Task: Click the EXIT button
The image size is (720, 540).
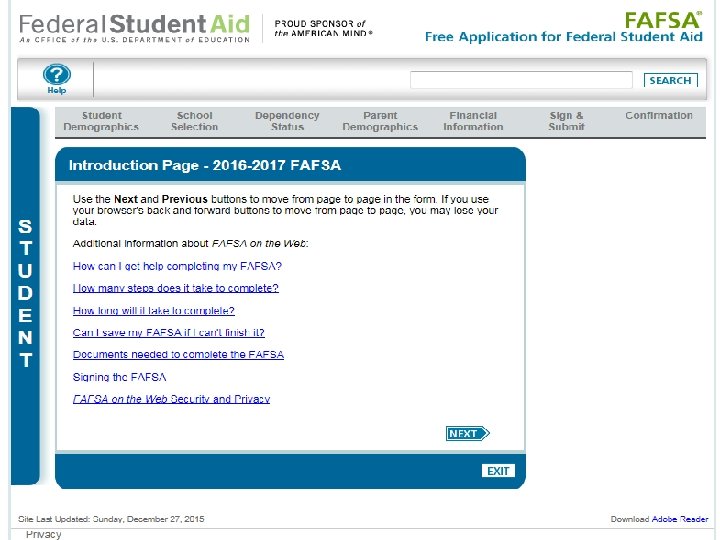Action: tap(498, 471)
